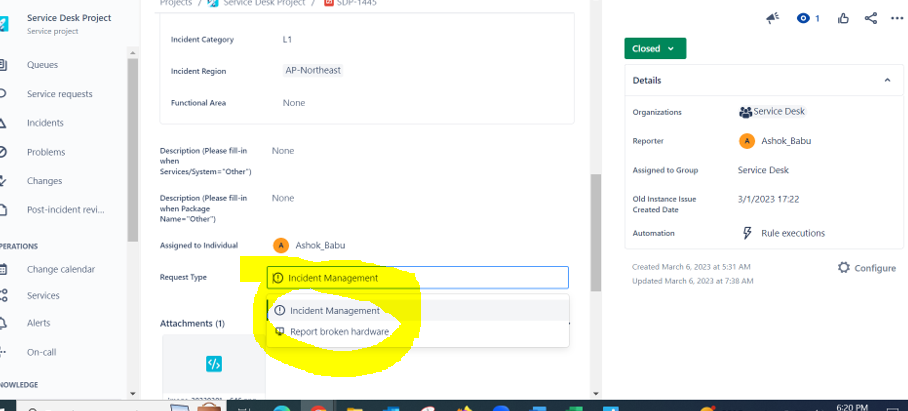The width and height of the screenshot is (908, 411).
Task: Open Rule executions automation
Action: click(x=793, y=233)
